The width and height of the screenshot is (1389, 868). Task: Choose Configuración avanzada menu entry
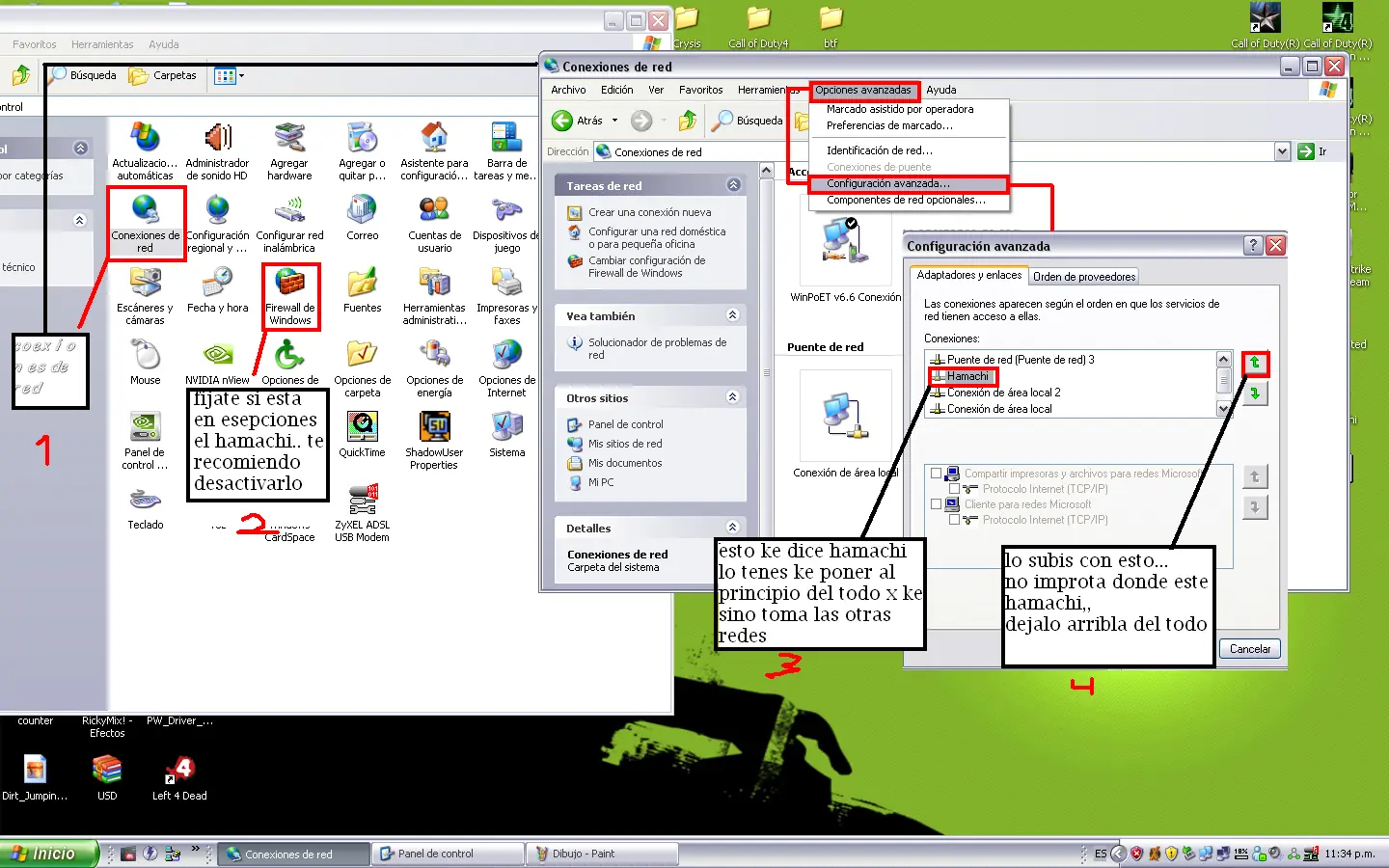pyautogui.click(x=888, y=183)
